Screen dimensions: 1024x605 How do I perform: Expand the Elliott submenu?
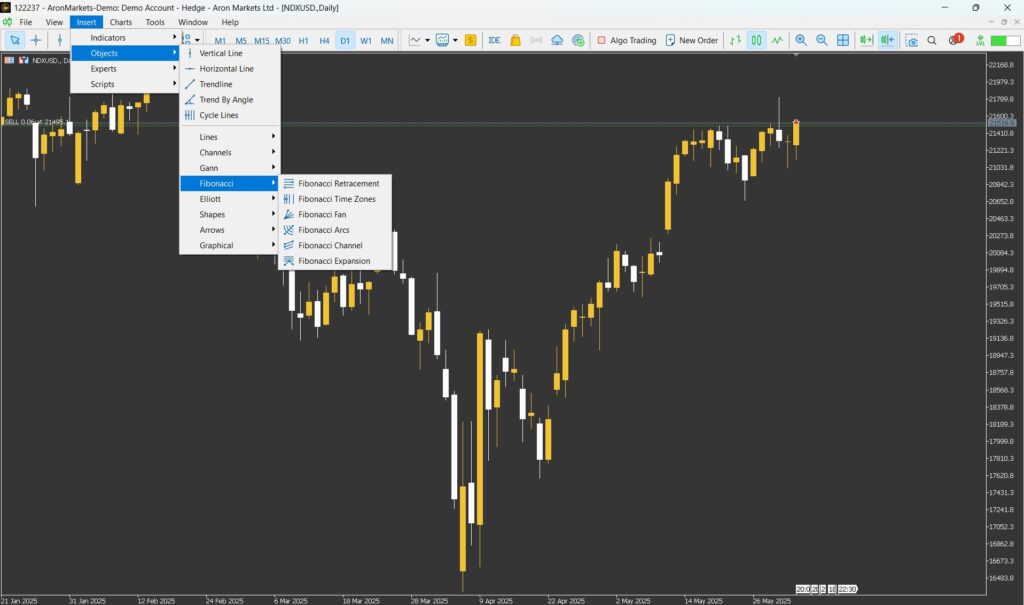(229, 199)
